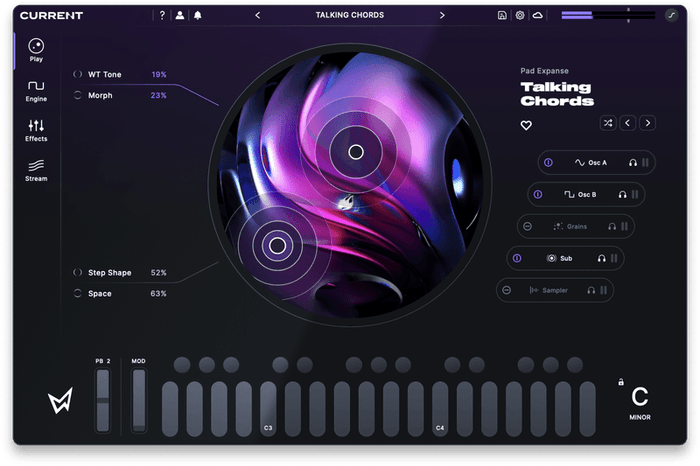Enable the Grains engine power toggle

tap(526, 226)
